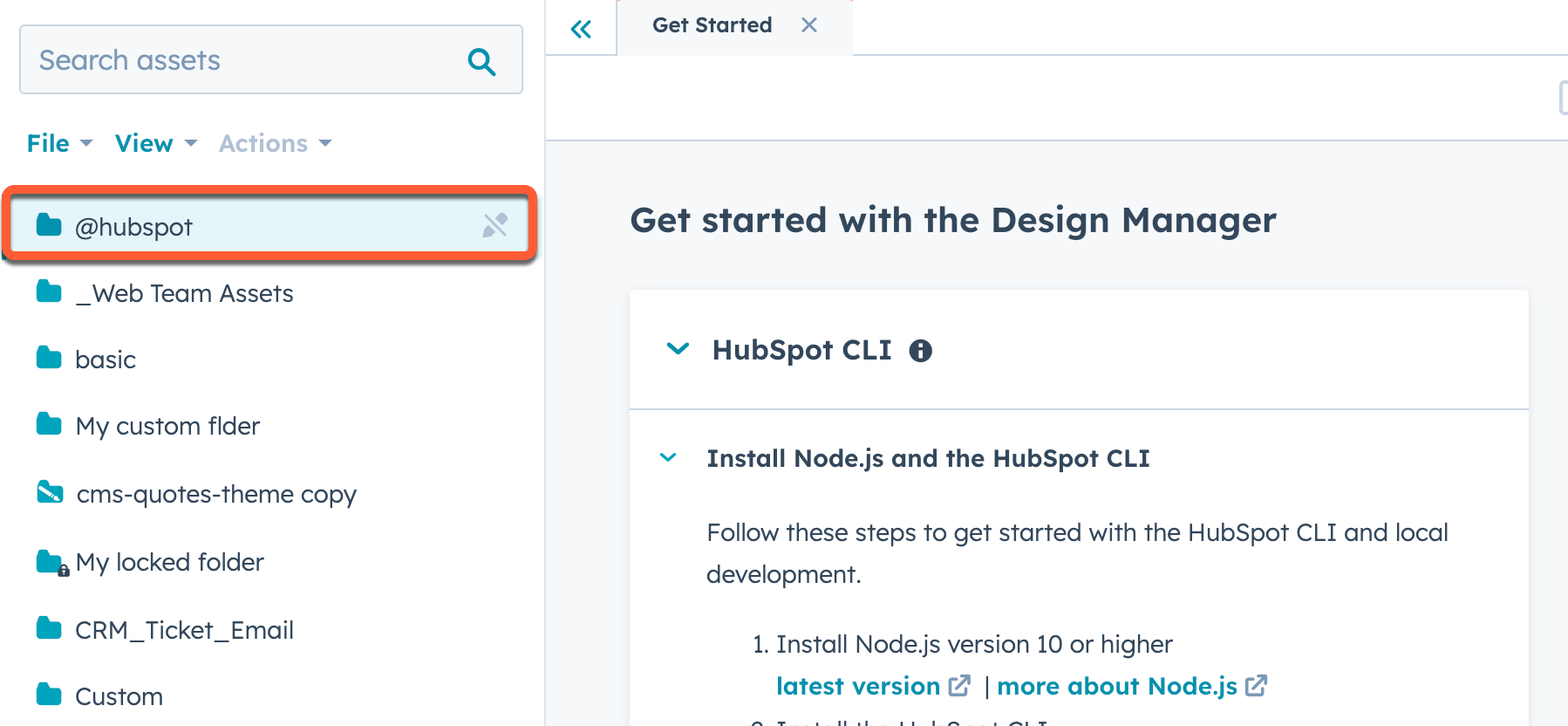Click the folder icon beside CRM_Ticket_Email
Image resolution: width=1568 pixels, height=726 pixels.
[x=49, y=628]
